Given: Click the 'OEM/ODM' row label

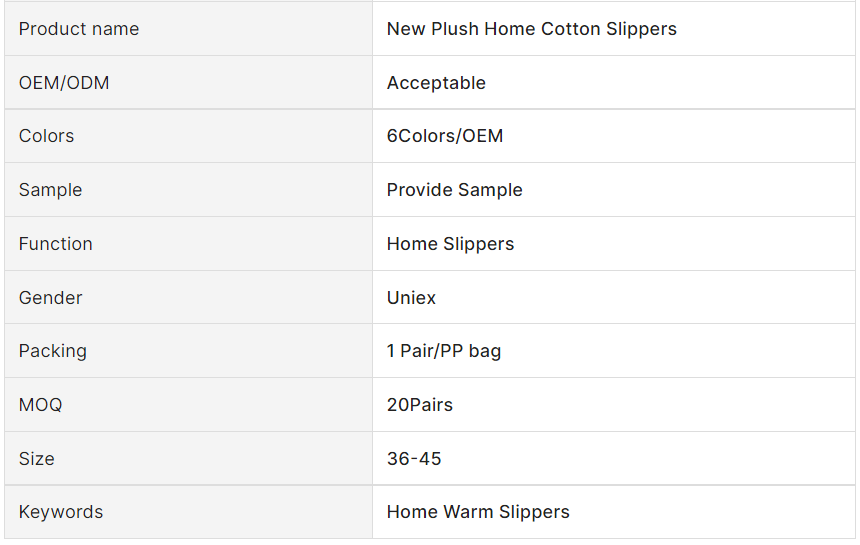Looking at the screenshot, I should (64, 83).
